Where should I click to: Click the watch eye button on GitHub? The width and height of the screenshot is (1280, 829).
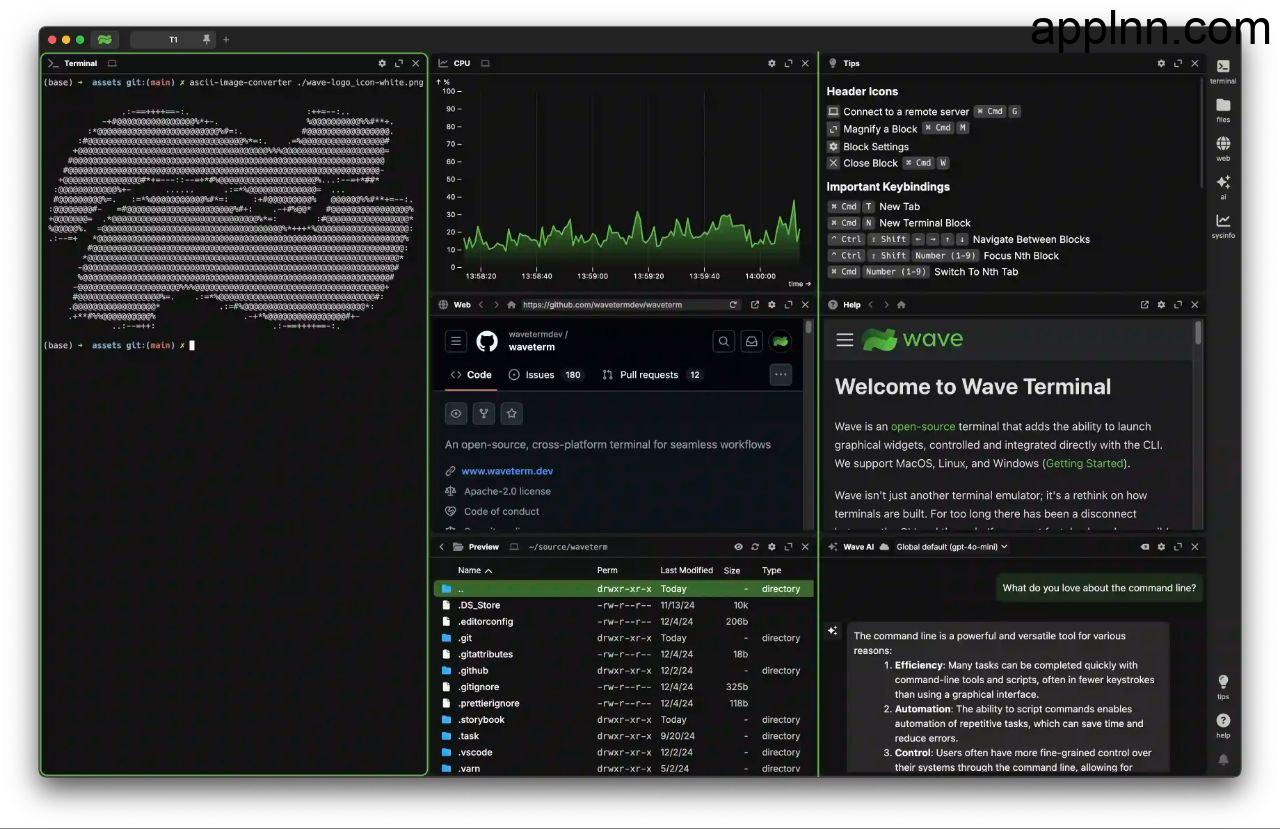click(x=456, y=413)
